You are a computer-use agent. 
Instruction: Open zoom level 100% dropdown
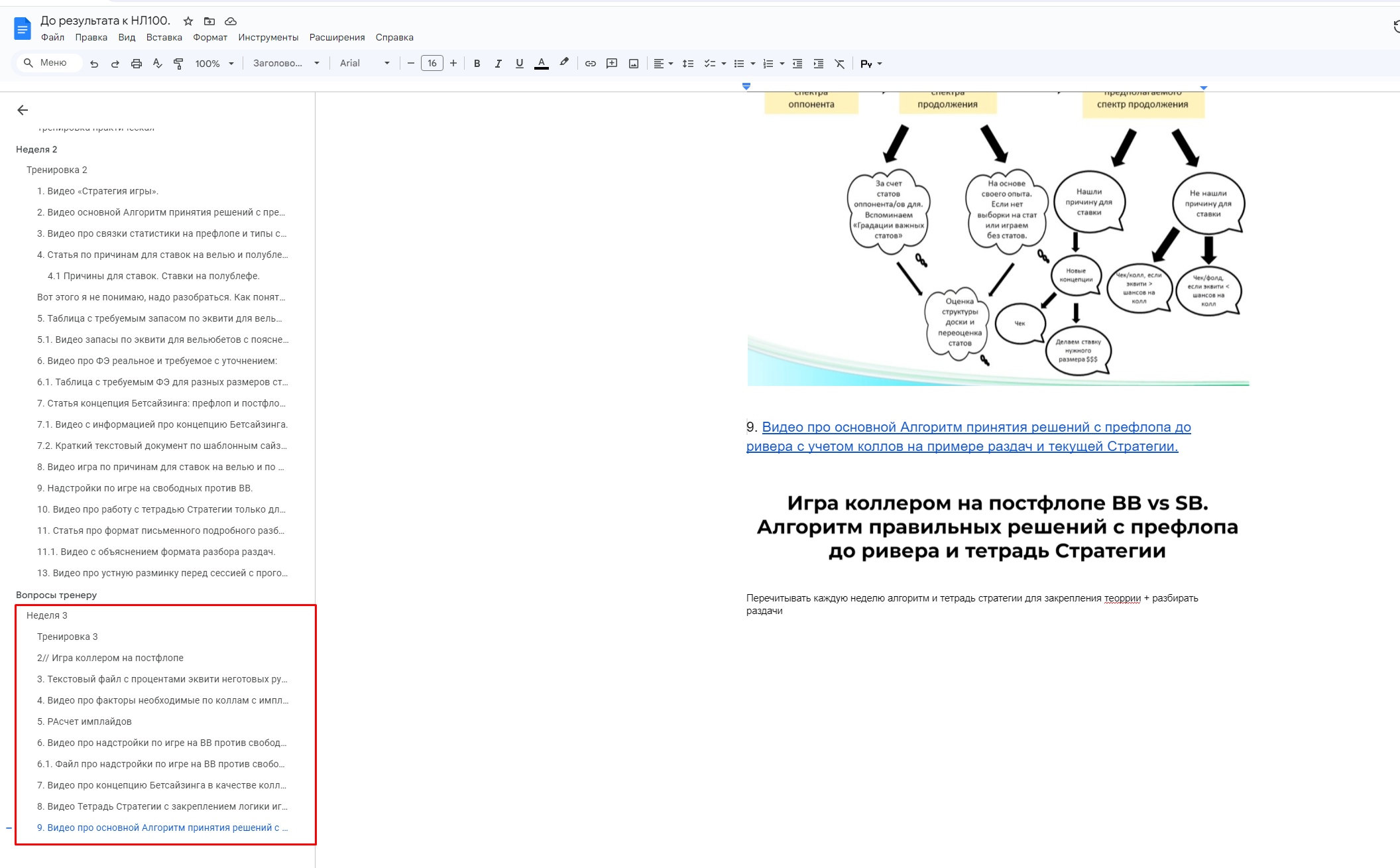215,64
